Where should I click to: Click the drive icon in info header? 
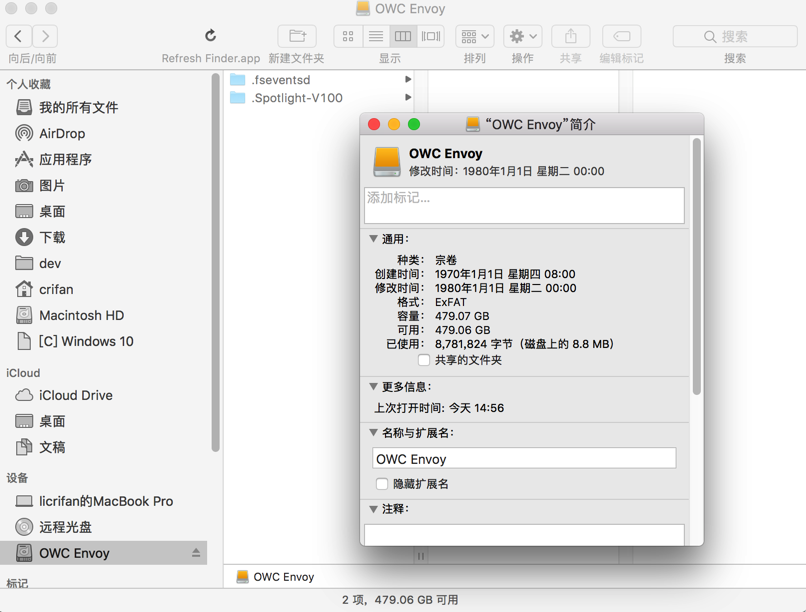(x=387, y=162)
